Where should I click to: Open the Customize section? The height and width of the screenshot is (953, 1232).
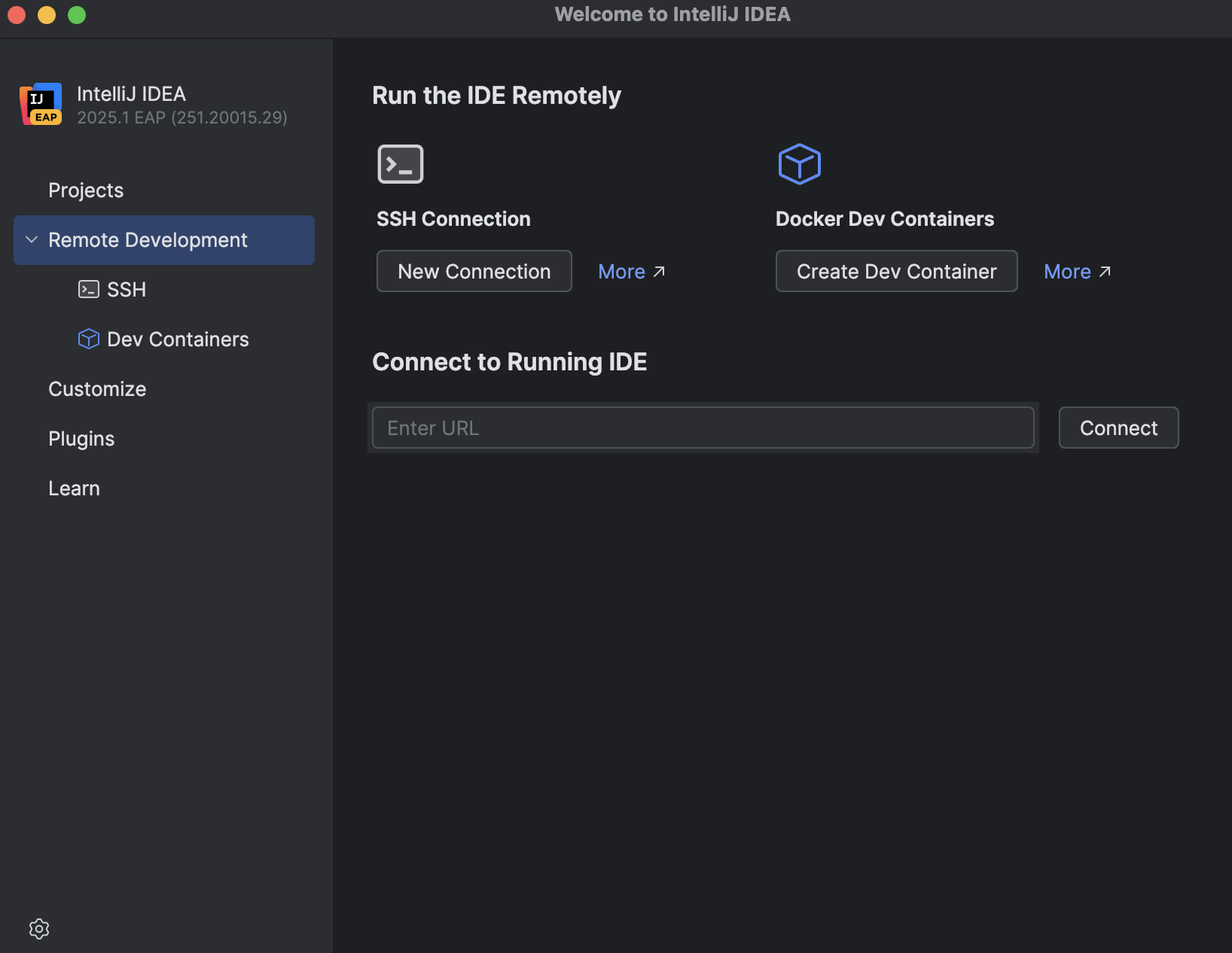click(x=97, y=388)
